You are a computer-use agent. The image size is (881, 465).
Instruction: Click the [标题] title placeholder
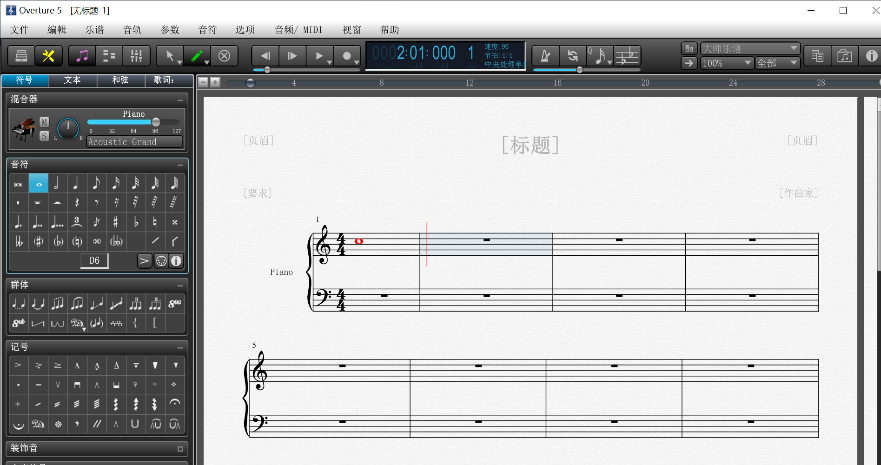[530, 145]
